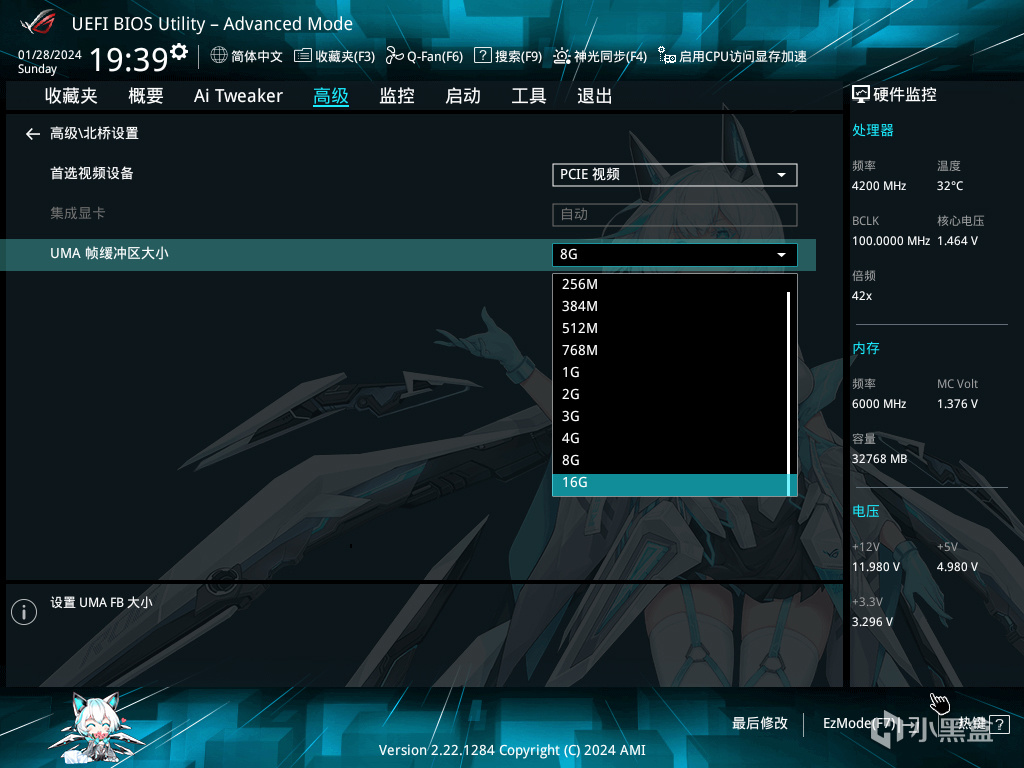Open the 收藏夹 tab
The width and height of the screenshot is (1024, 768).
click(71, 96)
